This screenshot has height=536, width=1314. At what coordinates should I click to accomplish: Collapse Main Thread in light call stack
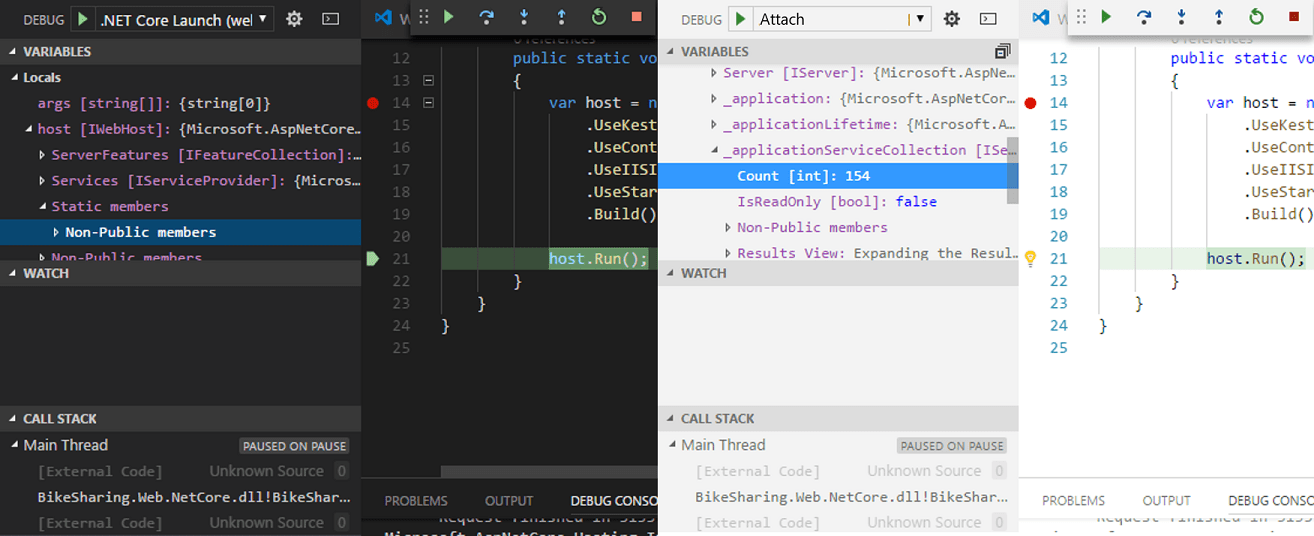(672, 445)
